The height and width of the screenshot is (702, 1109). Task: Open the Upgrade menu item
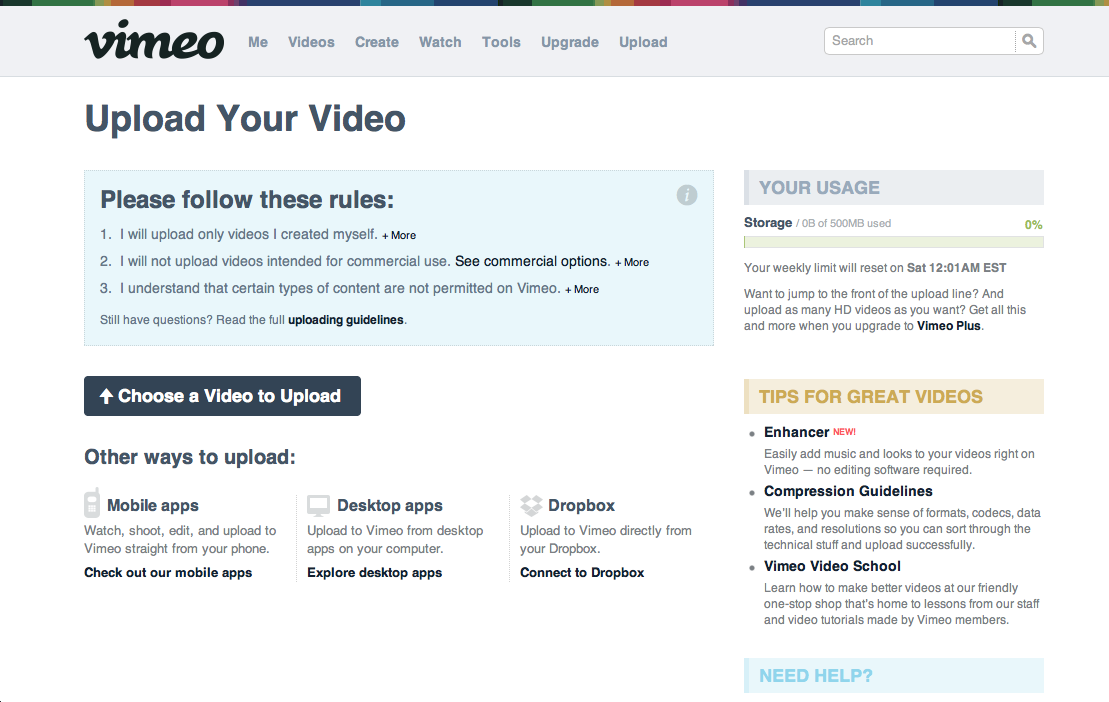tap(570, 42)
